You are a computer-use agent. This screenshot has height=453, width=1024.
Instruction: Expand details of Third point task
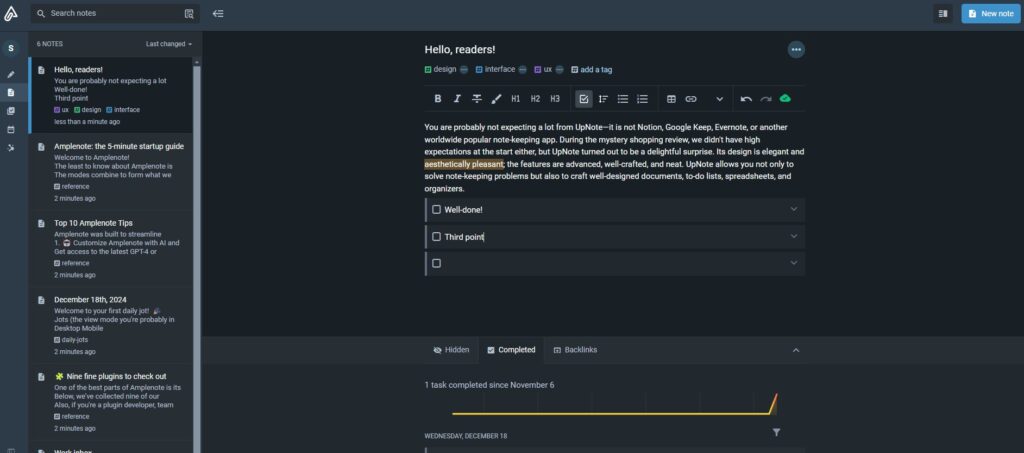(794, 236)
